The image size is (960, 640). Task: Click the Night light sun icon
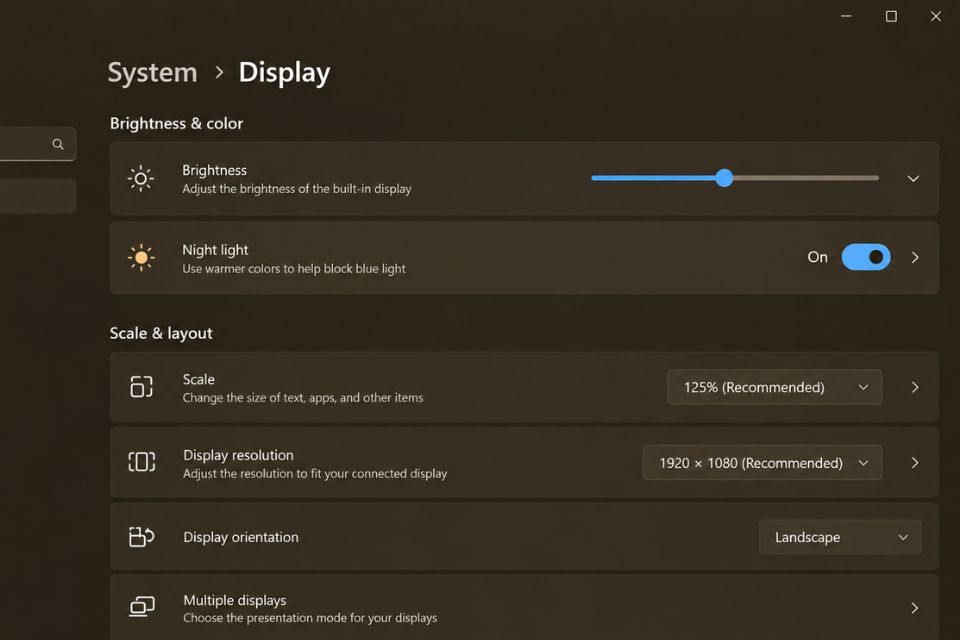[141, 258]
